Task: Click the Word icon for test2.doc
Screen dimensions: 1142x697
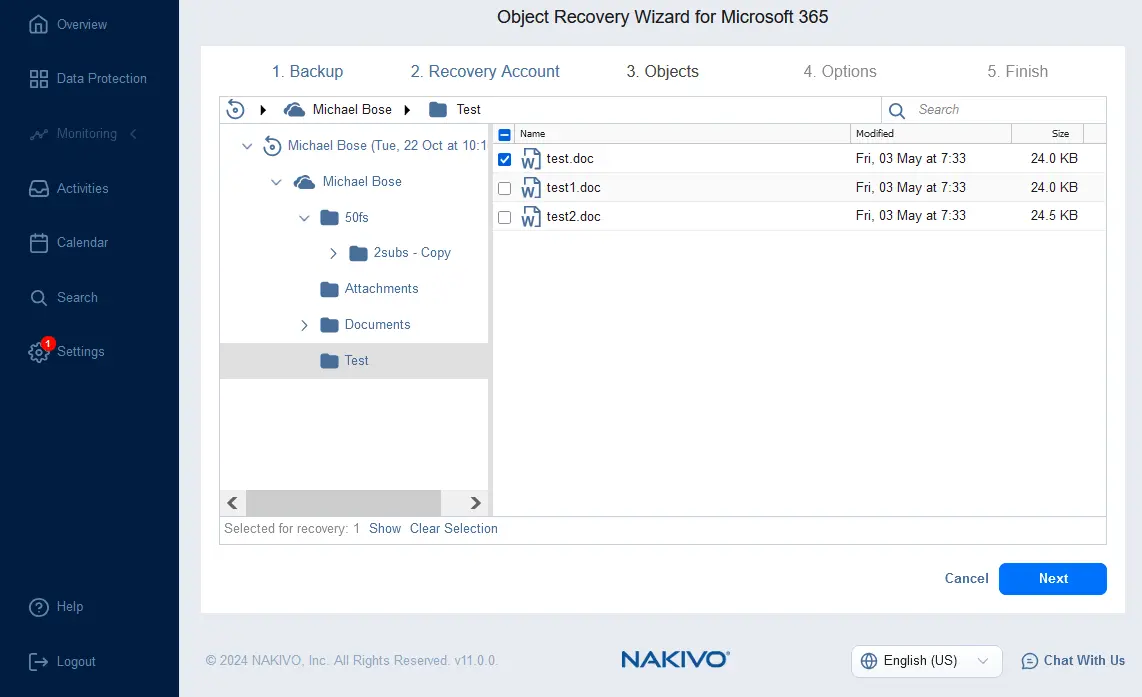Action: click(x=531, y=217)
